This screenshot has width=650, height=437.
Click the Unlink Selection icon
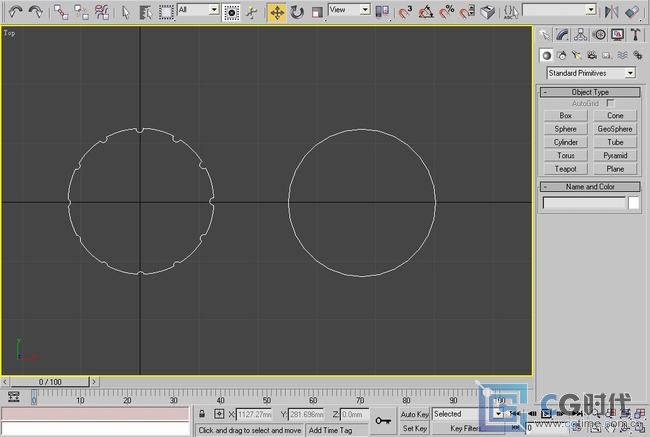click(x=81, y=12)
